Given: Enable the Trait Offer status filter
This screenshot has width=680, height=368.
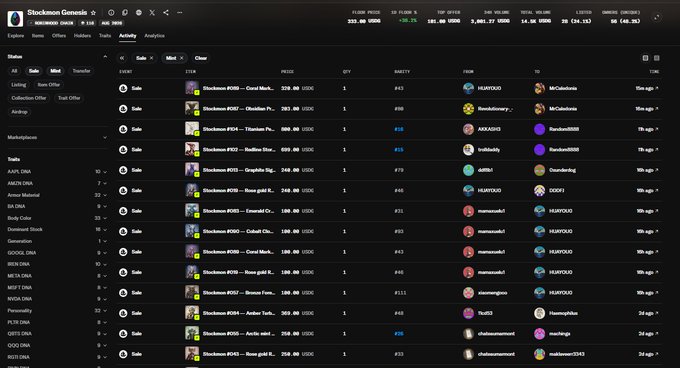Looking at the screenshot, I should [x=69, y=98].
